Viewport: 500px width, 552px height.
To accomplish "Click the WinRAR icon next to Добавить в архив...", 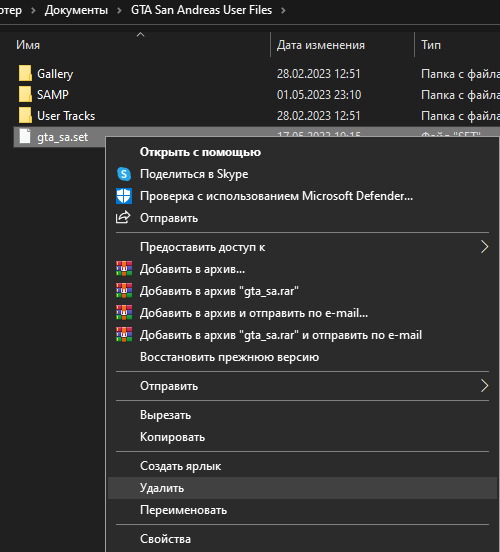I will (124, 269).
